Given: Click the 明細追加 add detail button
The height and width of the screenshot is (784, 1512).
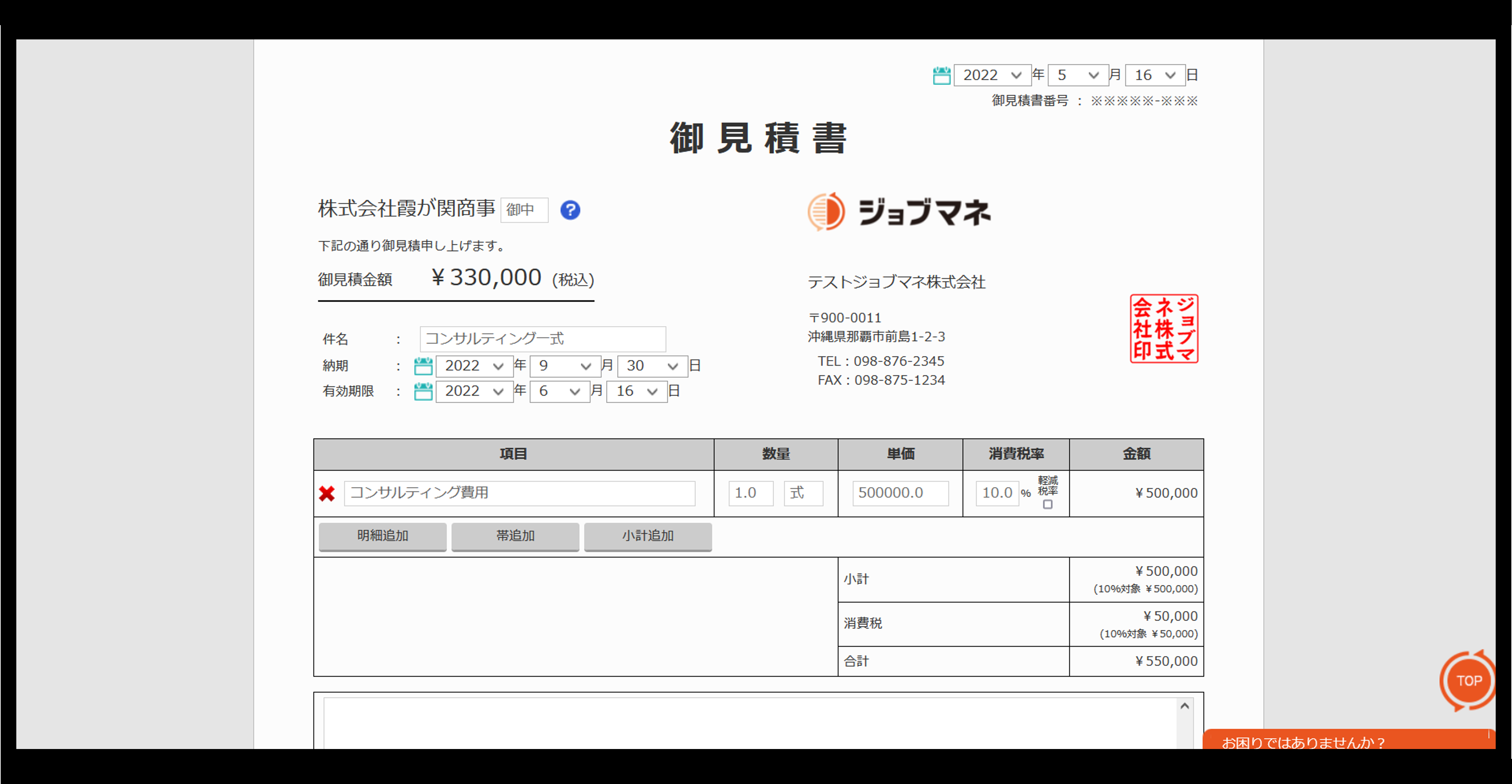Looking at the screenshot, I should pyautogui.click(x=382, y=536).
